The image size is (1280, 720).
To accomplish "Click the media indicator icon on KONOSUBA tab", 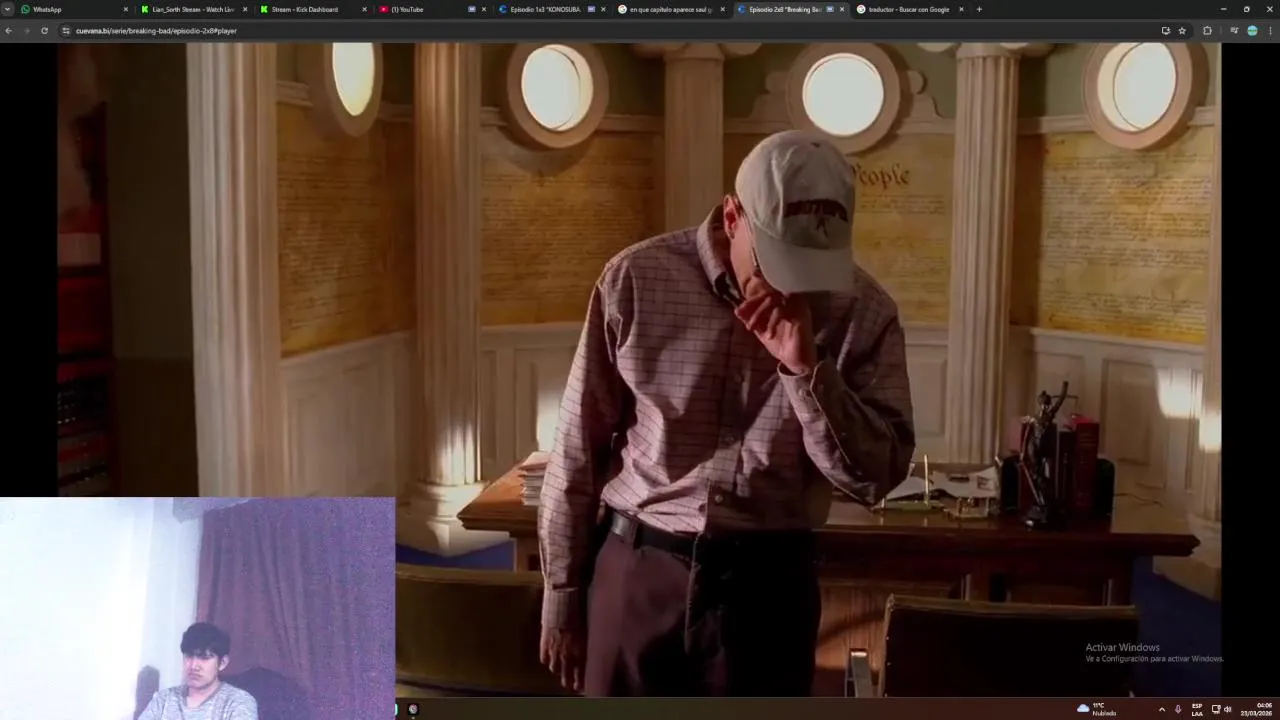I will coord(591,9).
